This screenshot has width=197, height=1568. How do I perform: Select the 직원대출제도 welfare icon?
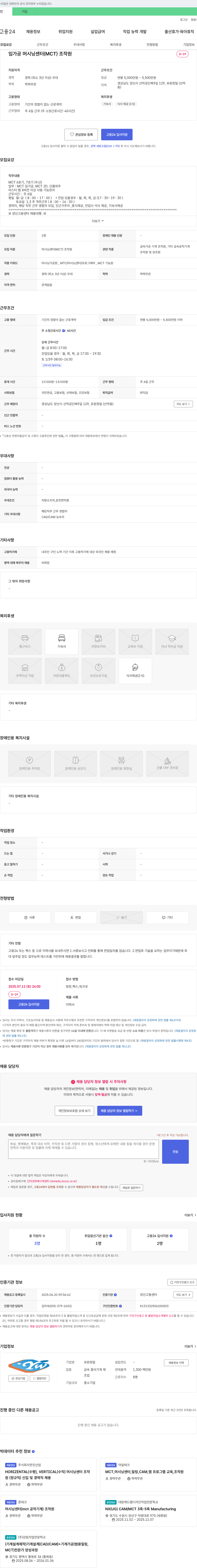tap(61, 671)
